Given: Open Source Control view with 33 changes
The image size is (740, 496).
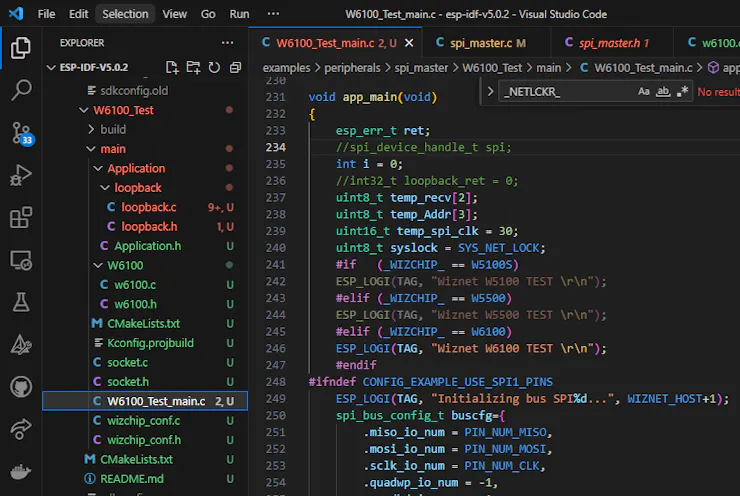Looking at the screenshot, I should 21,133.
